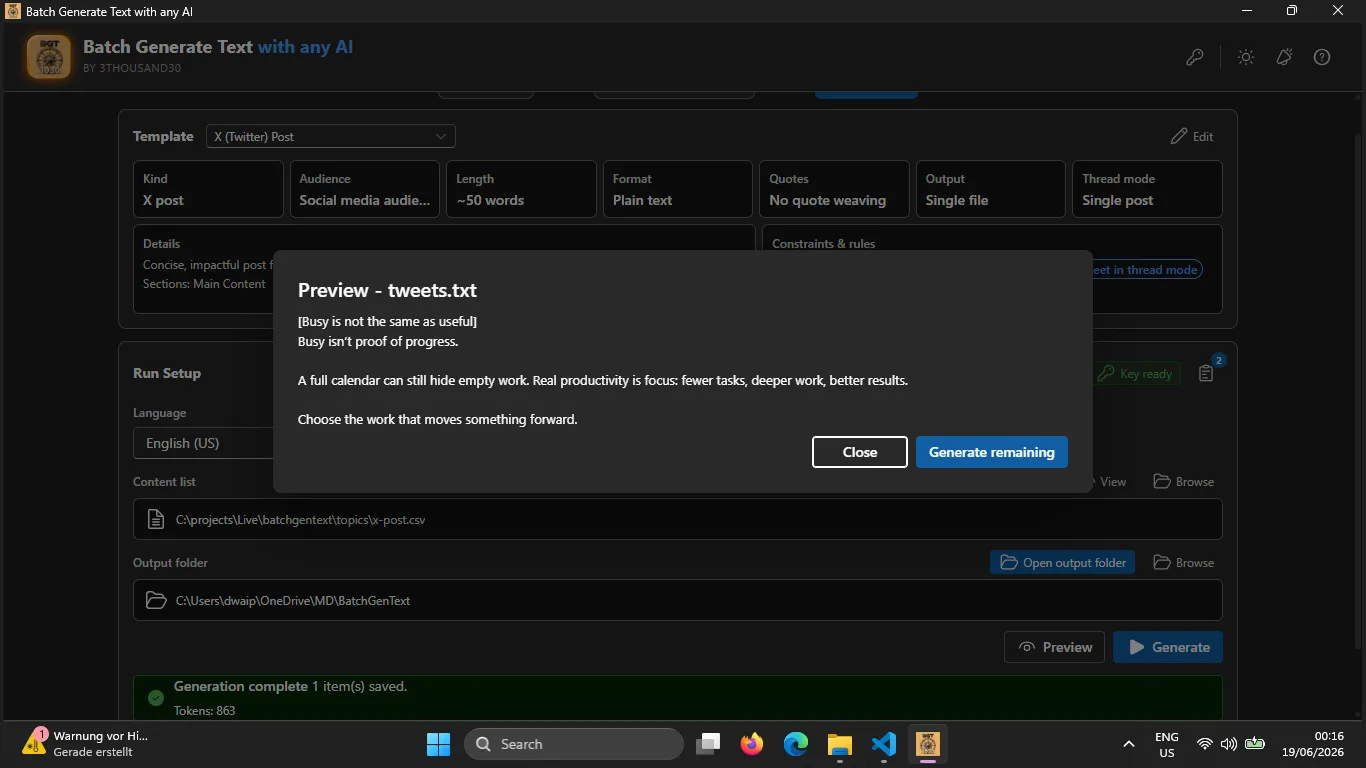Click Browse next to Output folder

tap(1184, 563)
